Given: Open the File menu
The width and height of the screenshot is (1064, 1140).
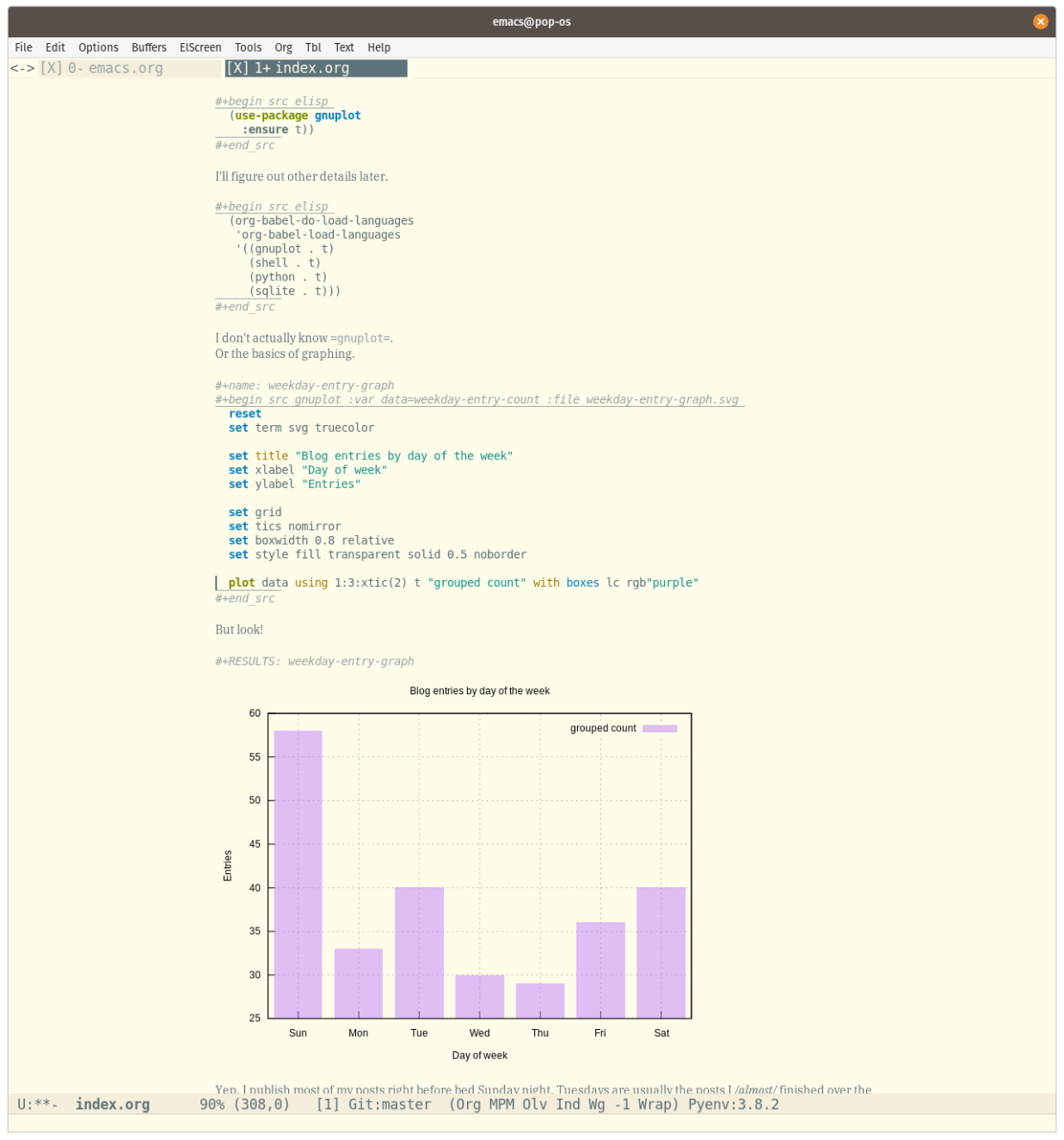Looking at the screenshot, I should [23, 47].
